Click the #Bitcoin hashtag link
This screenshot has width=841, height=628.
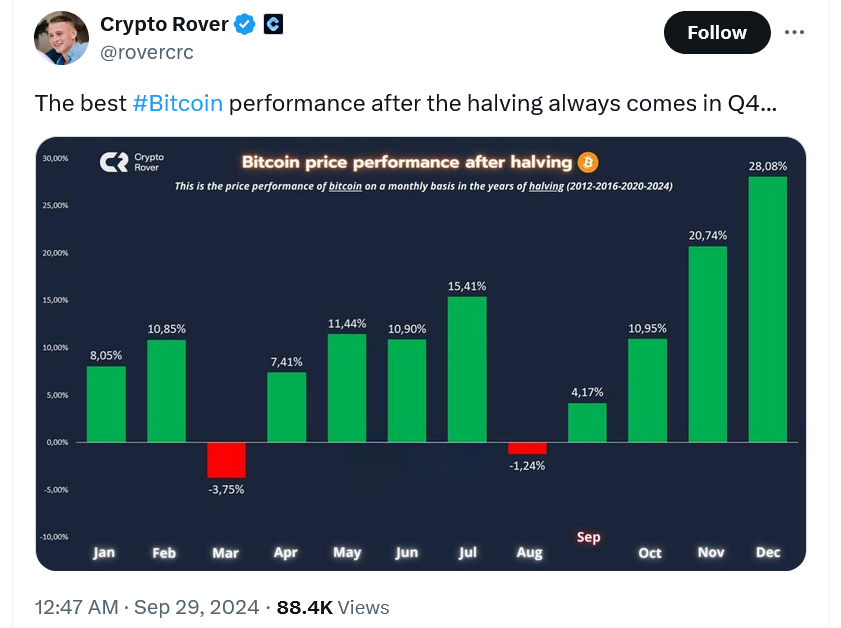178,103
